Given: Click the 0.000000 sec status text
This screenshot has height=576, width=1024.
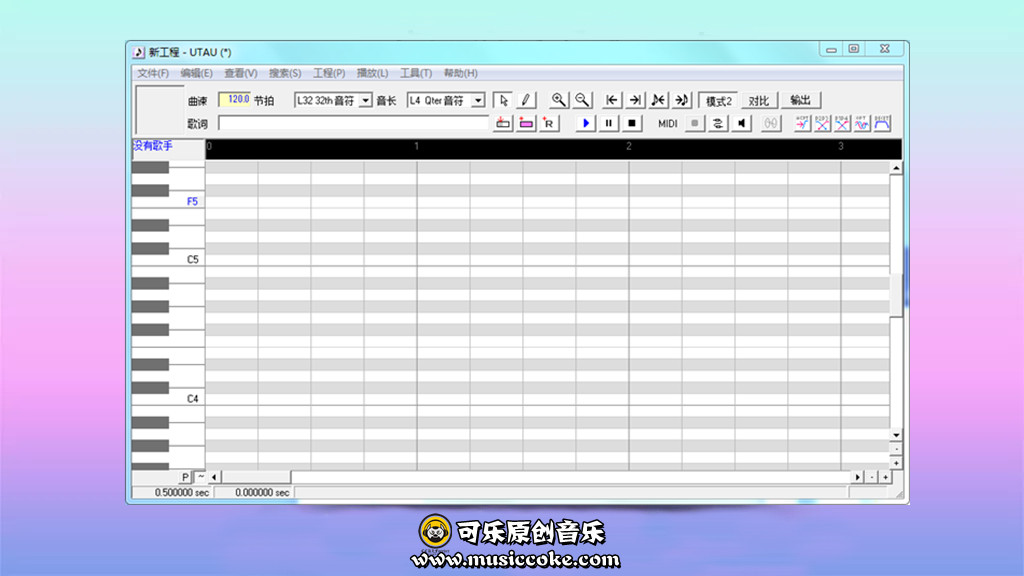Looking at the screenshot, I should (262, 492).
